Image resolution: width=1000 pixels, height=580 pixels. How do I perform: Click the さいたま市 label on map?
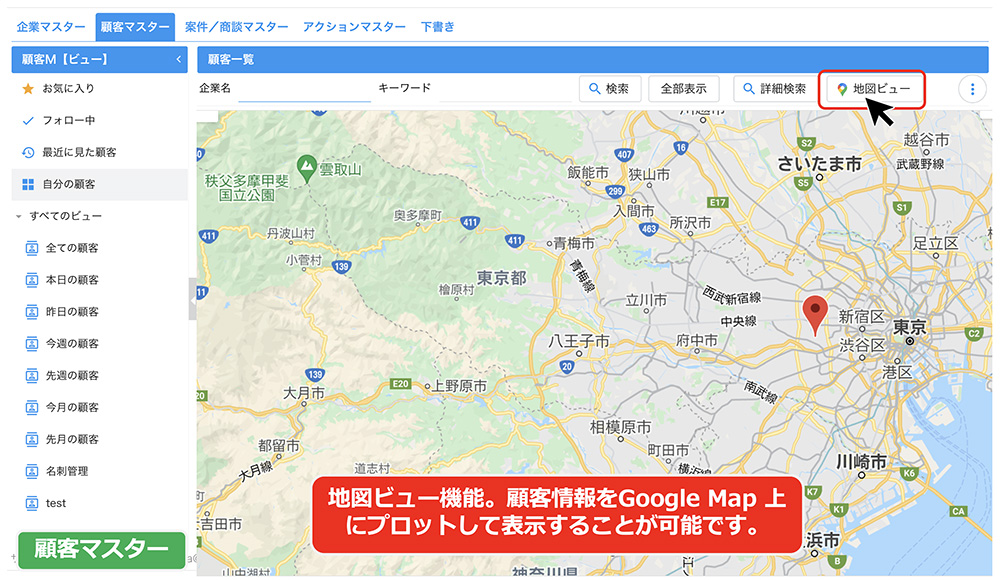(x=819, y=164)
